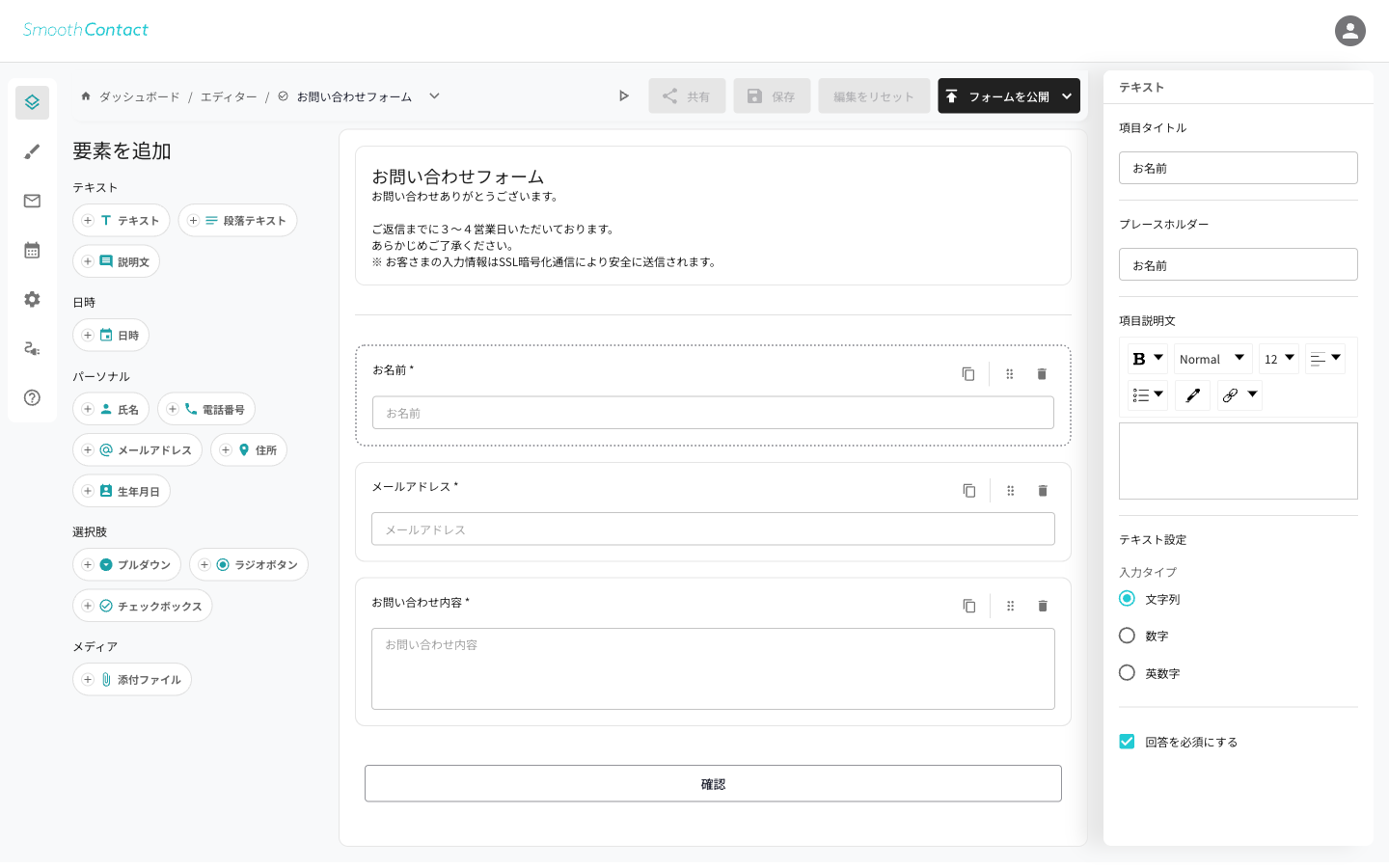Viewport: 1389px width, 868px height.
Task: Open the Normal text style dropdown
Action: pyautogui.click(x=1212, y=359)
